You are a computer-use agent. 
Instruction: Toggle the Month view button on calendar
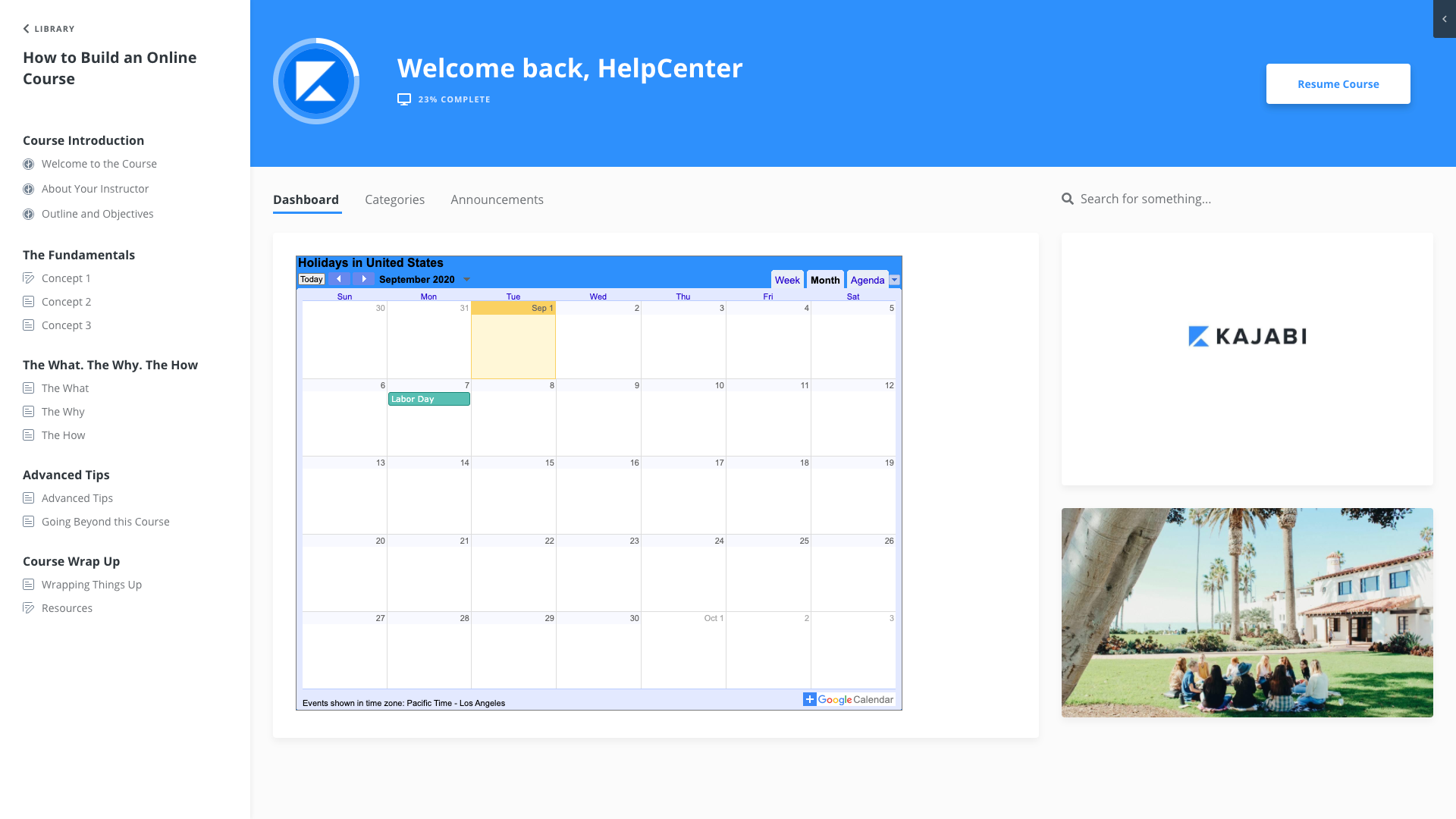825,280
